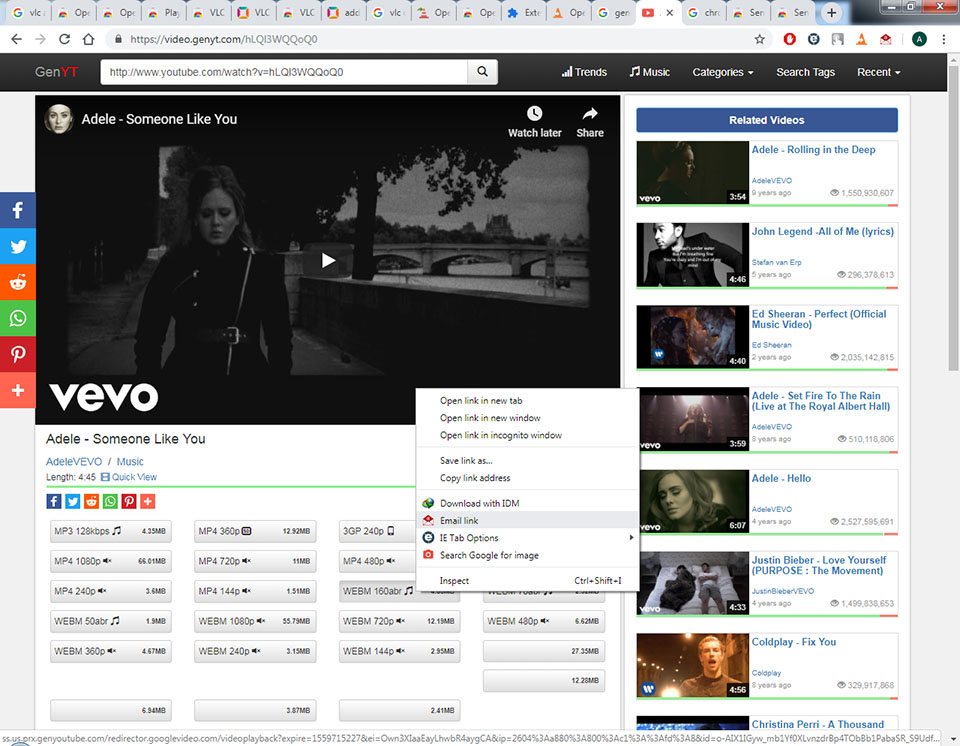Image resolution: width=960 pixels, height=746 pixels.
Task: Open more sharing options plus in sidebar
Action: pyautogui.click(x=18, y=390)
